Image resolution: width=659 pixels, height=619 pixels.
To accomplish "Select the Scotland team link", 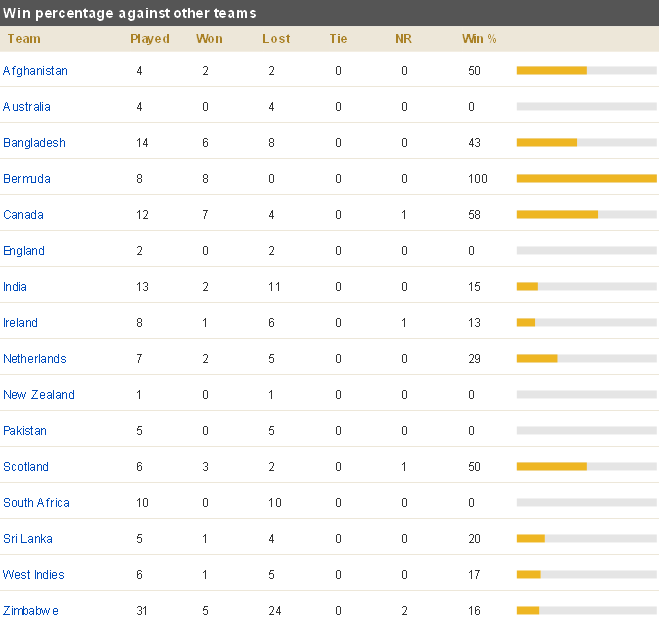I will pyautogui.click(x=26, y=467).
